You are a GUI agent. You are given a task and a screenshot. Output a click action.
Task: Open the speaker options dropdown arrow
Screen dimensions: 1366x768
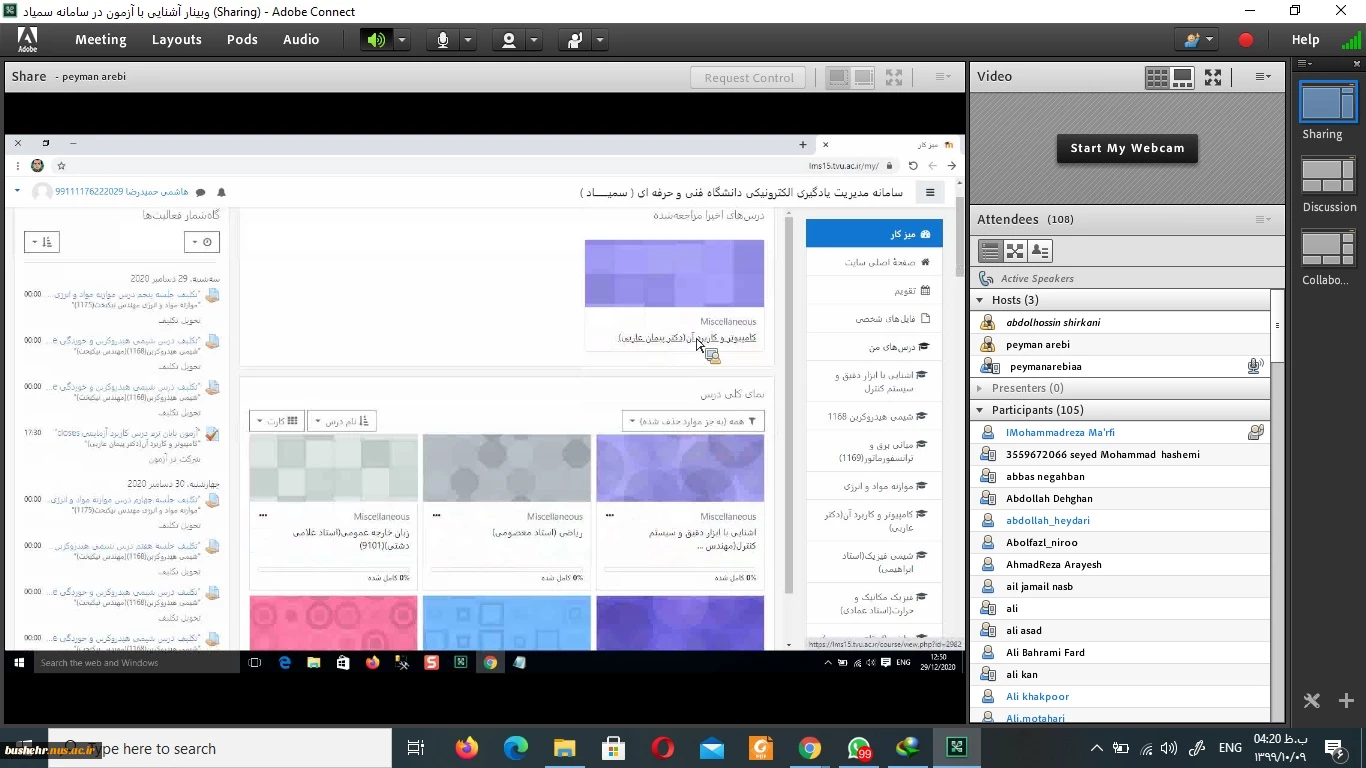click(402, 40)
